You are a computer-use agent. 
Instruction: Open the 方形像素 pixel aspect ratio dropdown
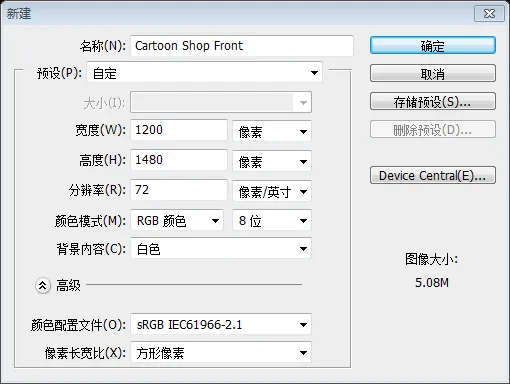[221, 352]
